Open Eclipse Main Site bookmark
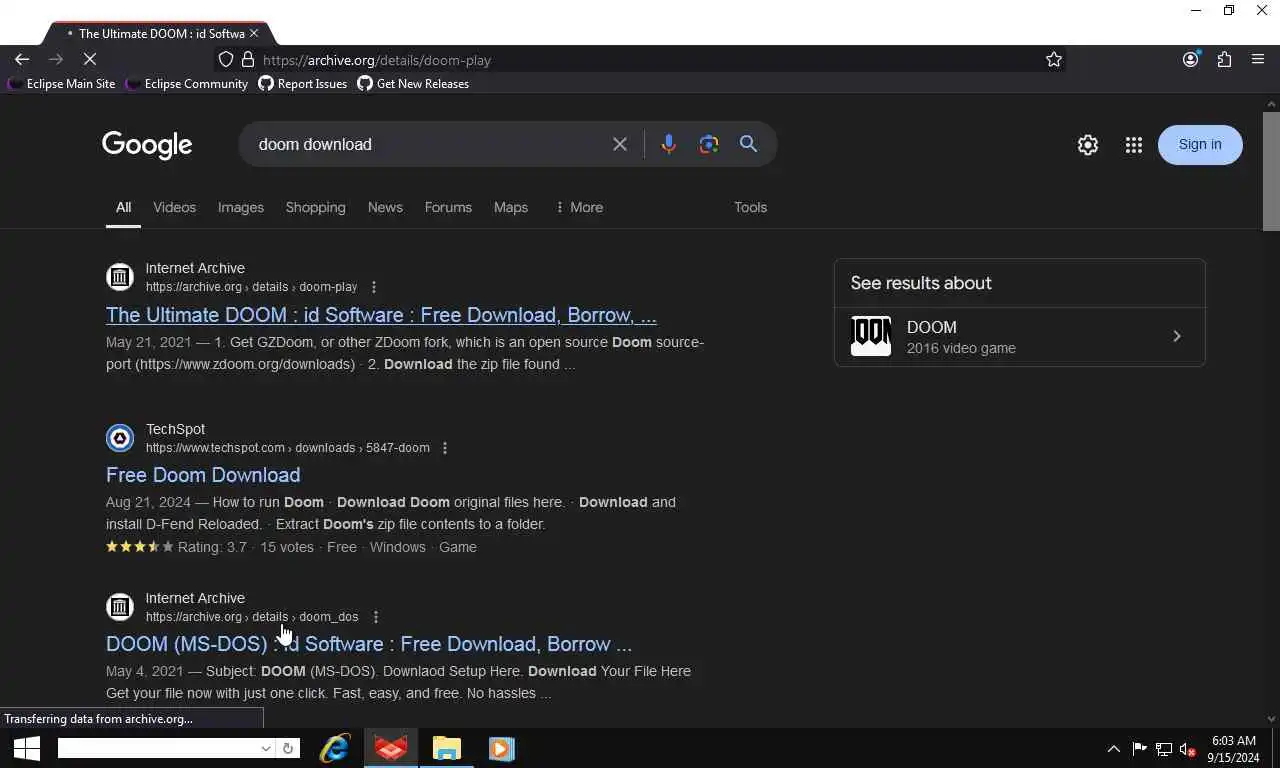1280x768 pixels. click(61, 84)
